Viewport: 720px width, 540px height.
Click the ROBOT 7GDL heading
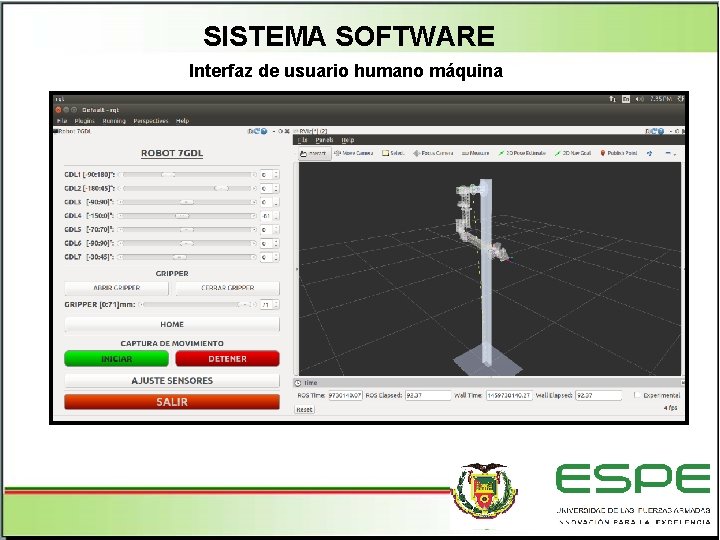tap(172, 153)
